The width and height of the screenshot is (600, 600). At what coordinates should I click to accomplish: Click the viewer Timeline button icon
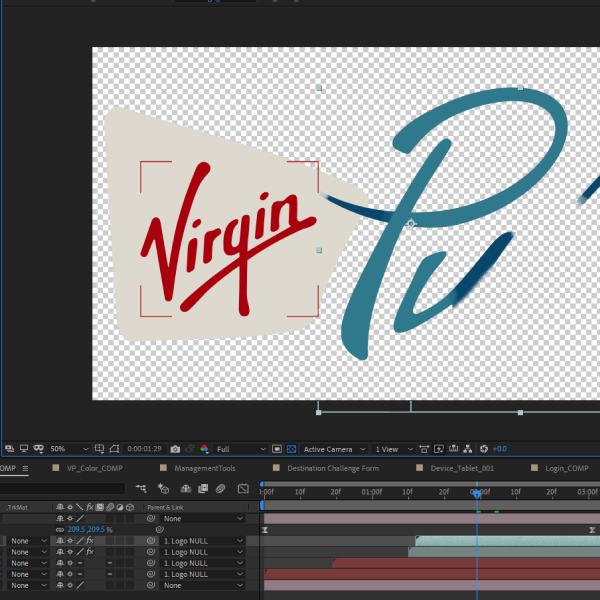(453, 449)
